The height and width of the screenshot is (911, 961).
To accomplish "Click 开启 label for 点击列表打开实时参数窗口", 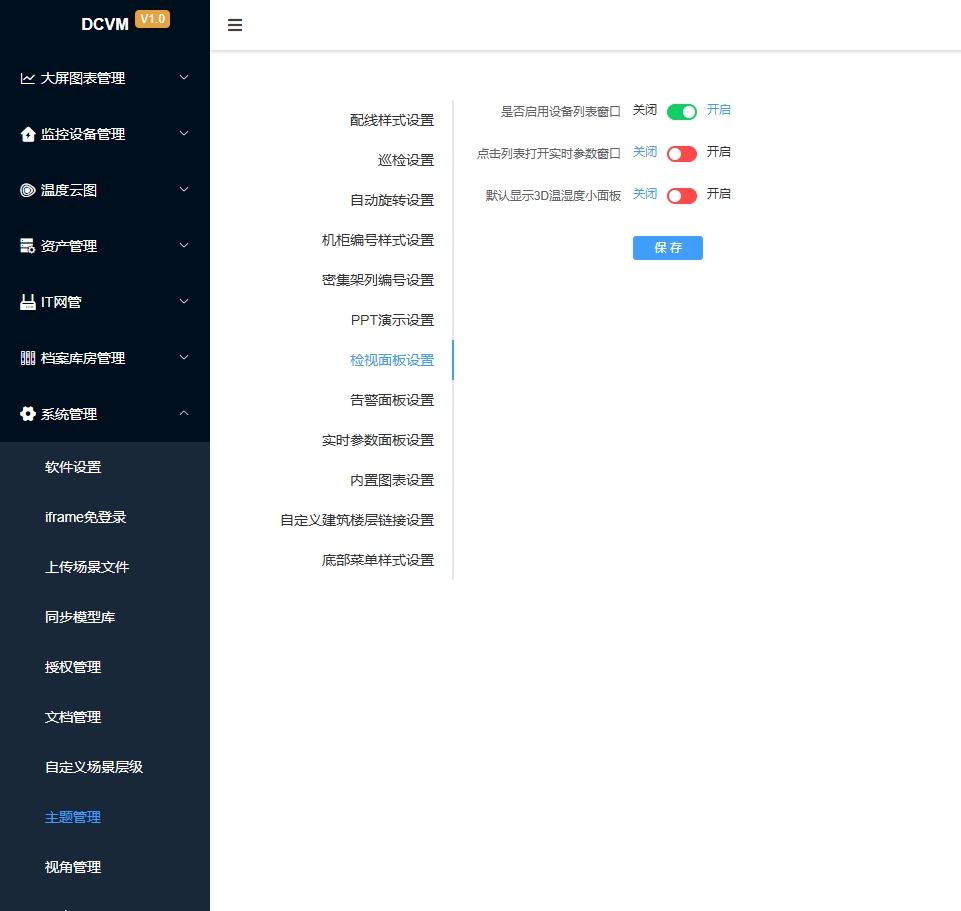I will [x=718, y=151].
